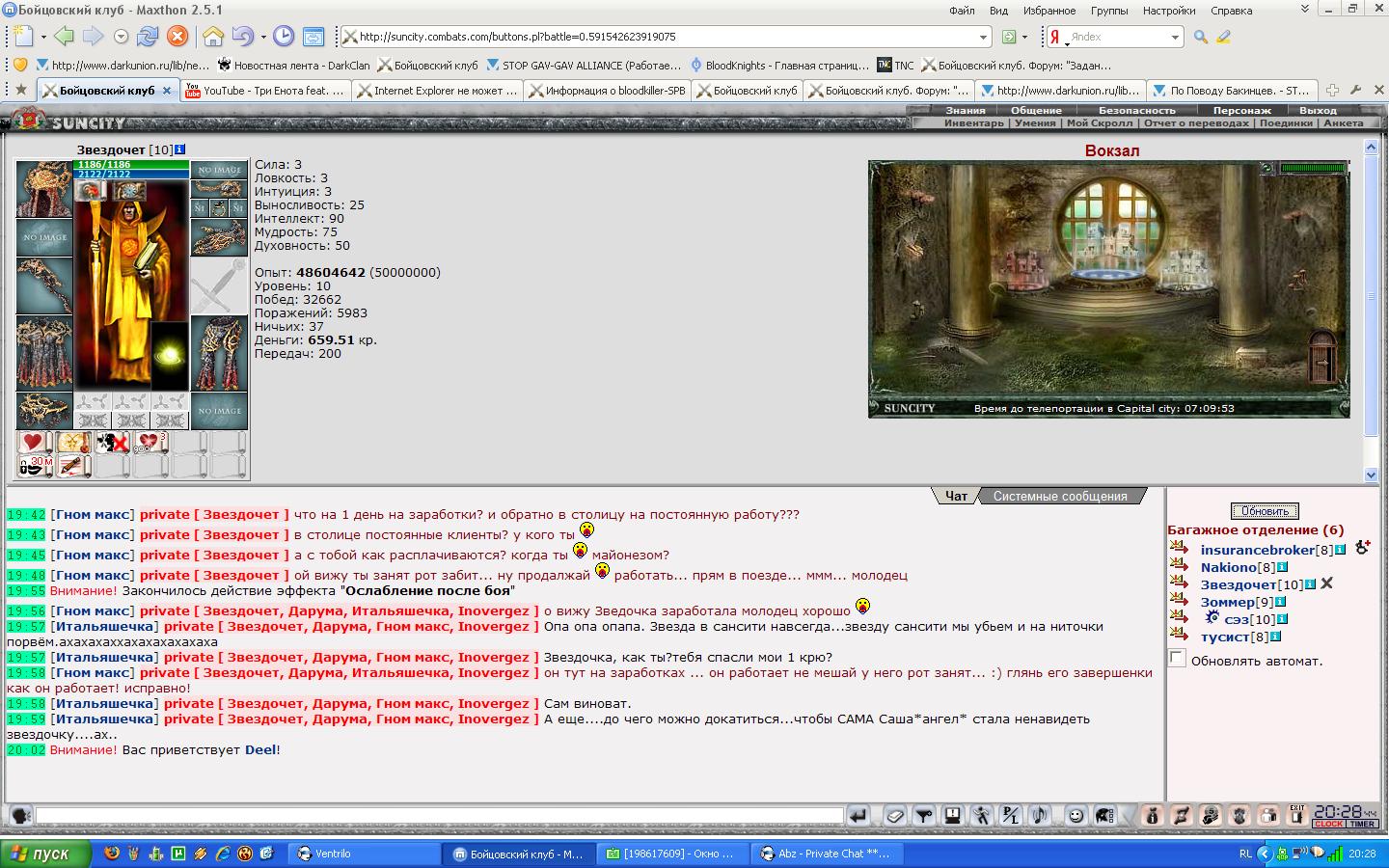Click the Yandex search magnifier icon
The width and height of the screenshot is (1389, 868).
click(x=1200, y=37)
